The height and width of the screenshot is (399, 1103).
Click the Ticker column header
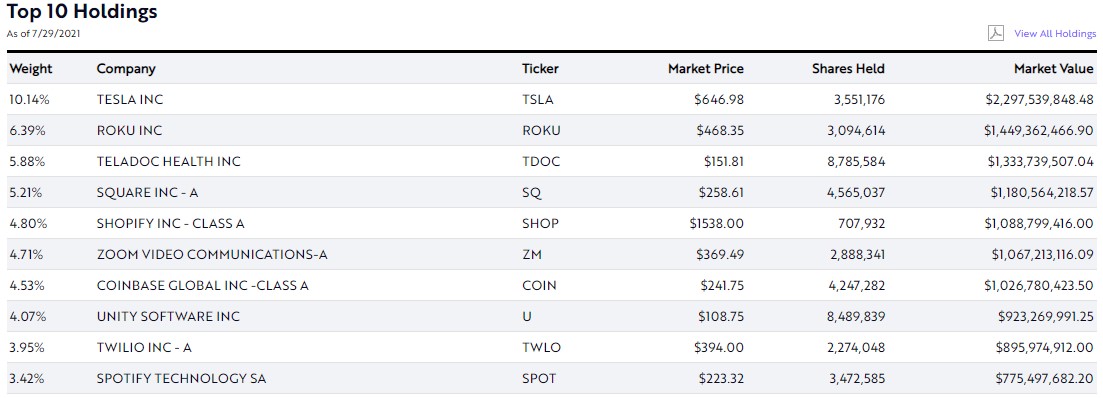(x=540, y=69)
